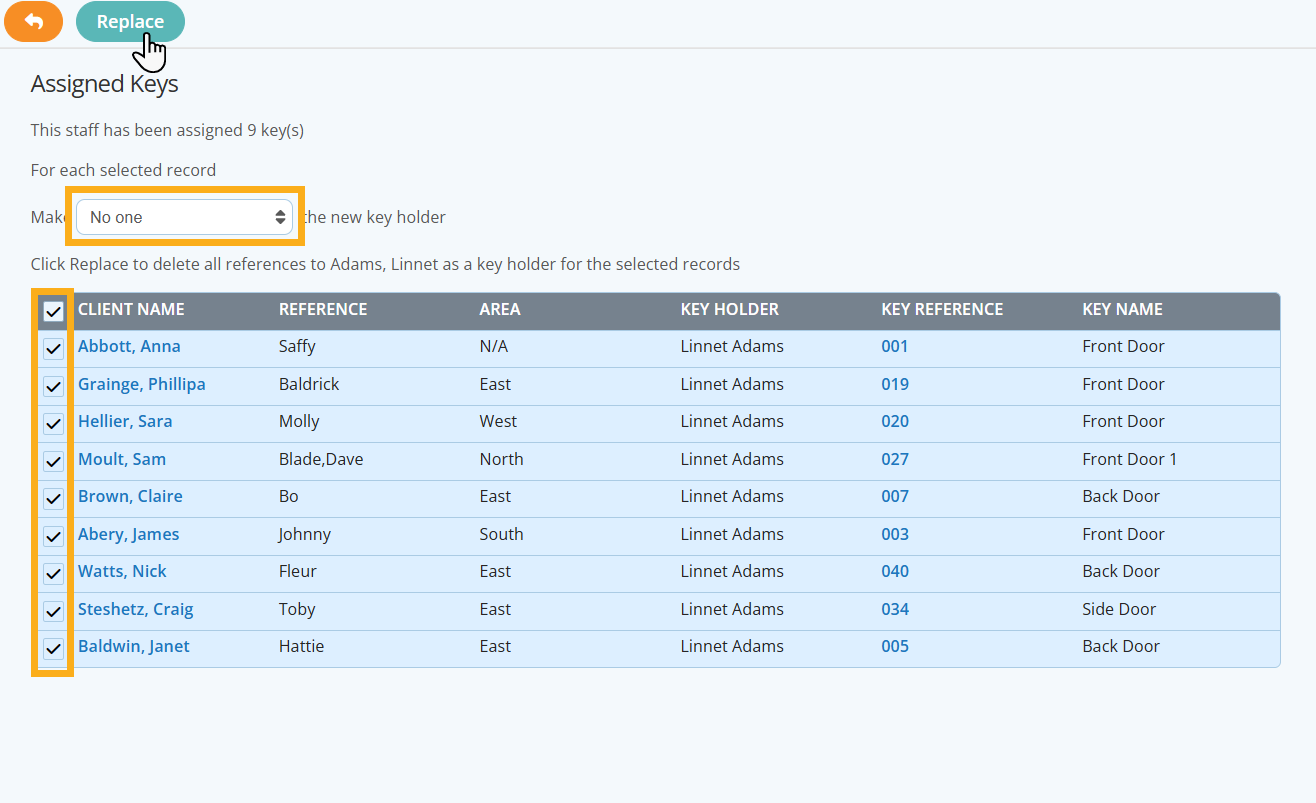
Task: Open the Watts, Nick client record
Action: [x=122, y=571]
